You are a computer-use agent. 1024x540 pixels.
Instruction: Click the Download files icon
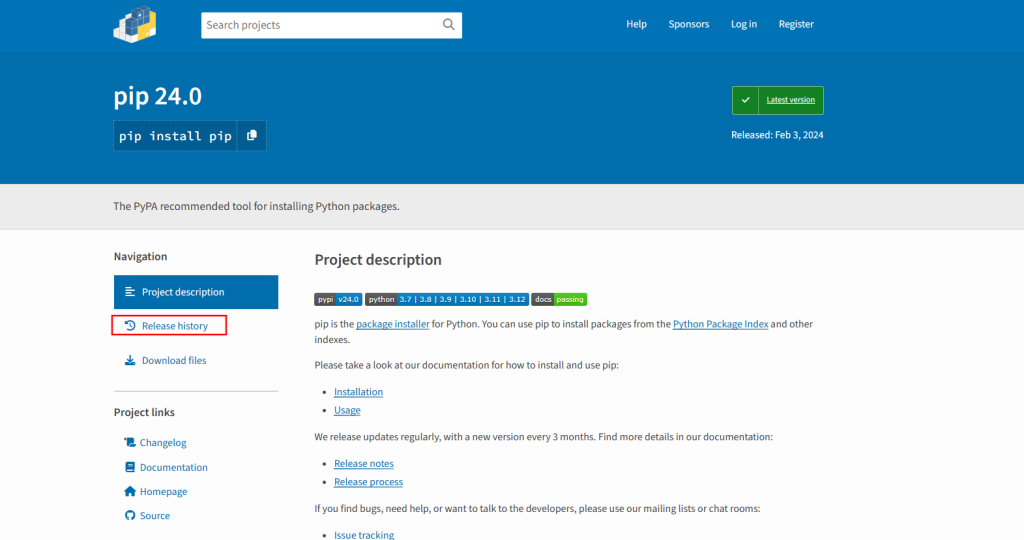tap(129, 360)
